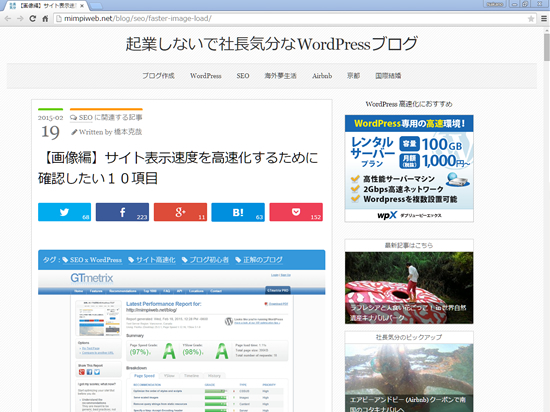Screen dimensions: 550x412
Task: Close the current browser tab
Action: point(82,6)
